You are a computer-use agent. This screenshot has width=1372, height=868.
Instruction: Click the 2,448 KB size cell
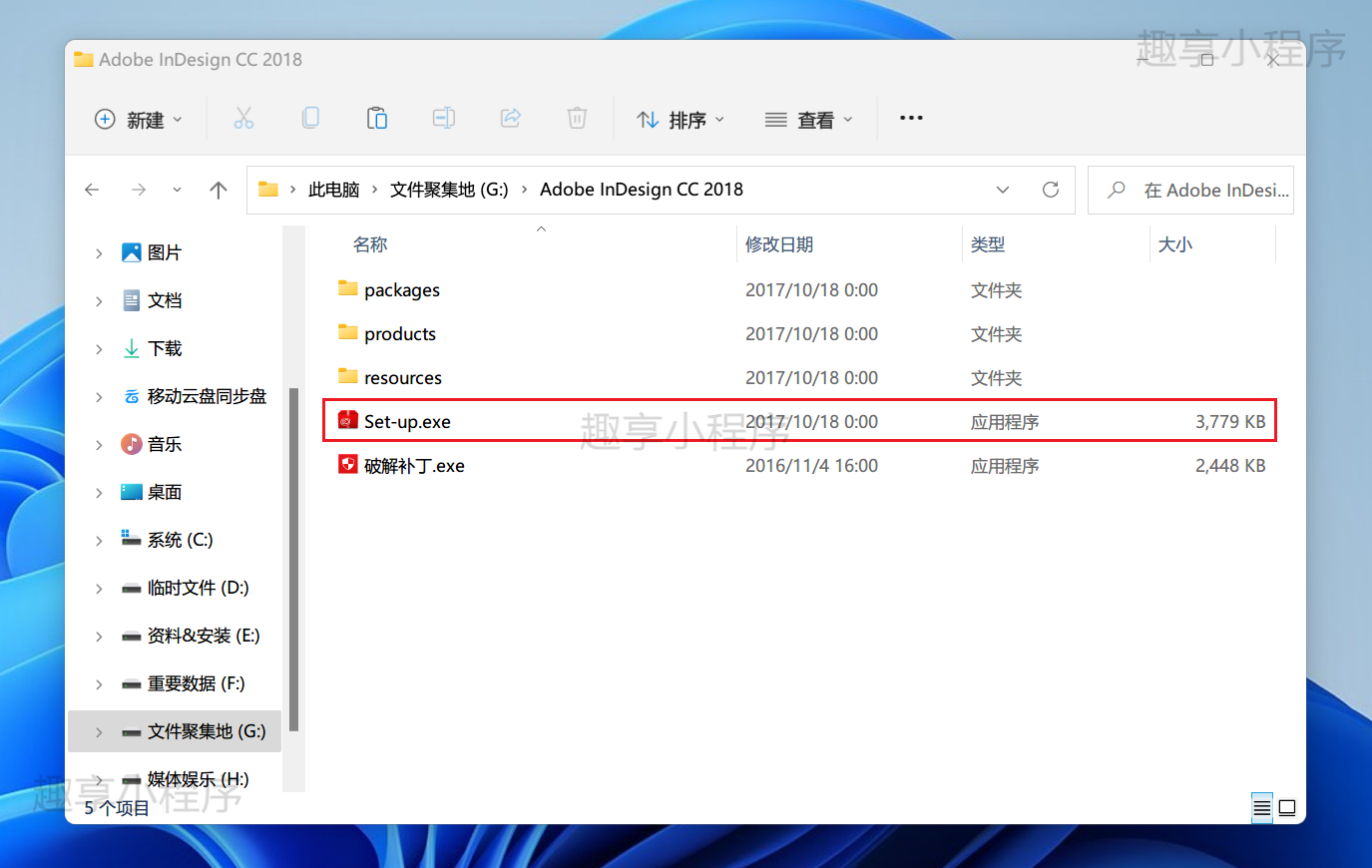1230,465
